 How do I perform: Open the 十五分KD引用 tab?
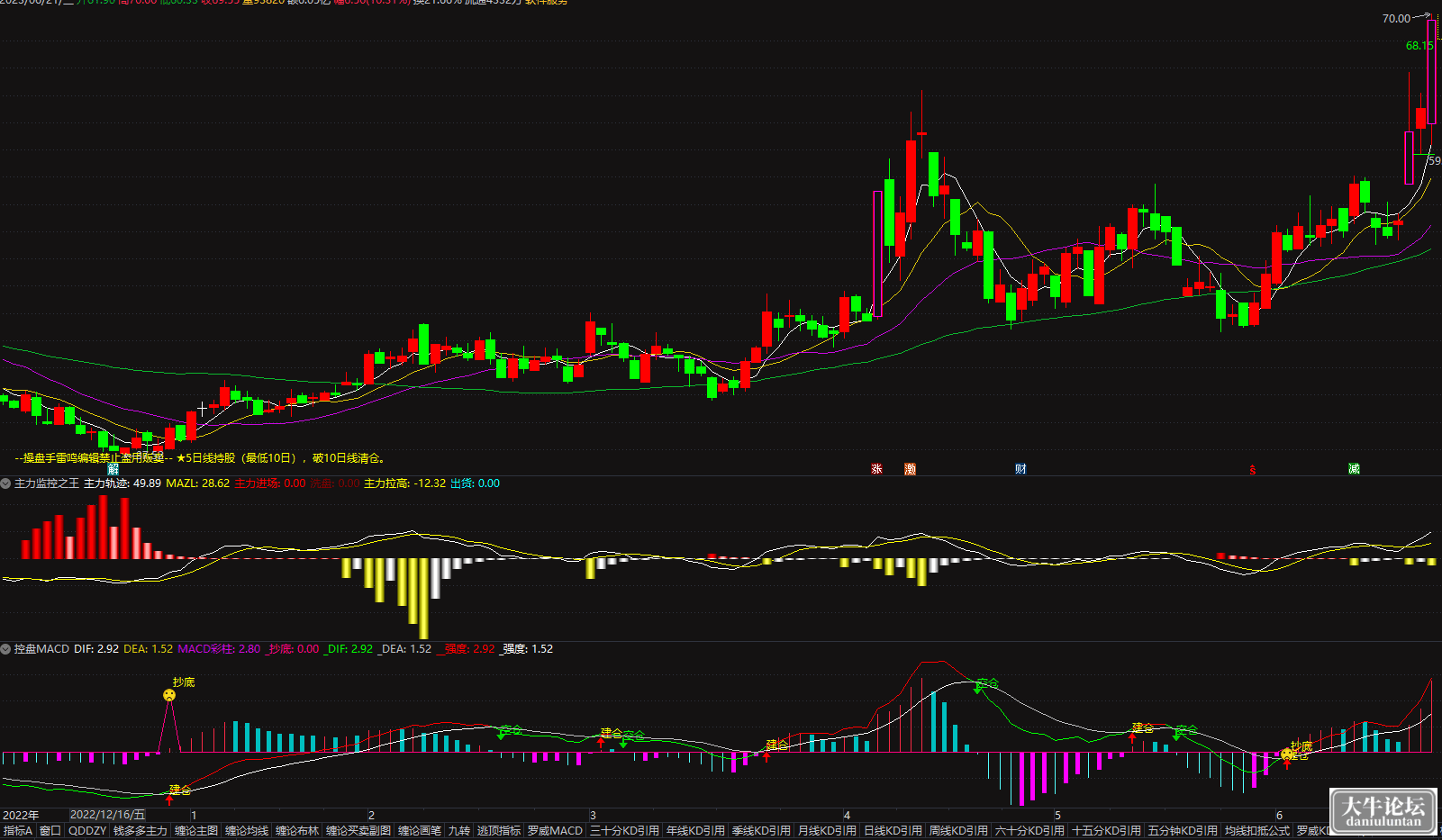pyautogui.click(x=1107, y=831)
